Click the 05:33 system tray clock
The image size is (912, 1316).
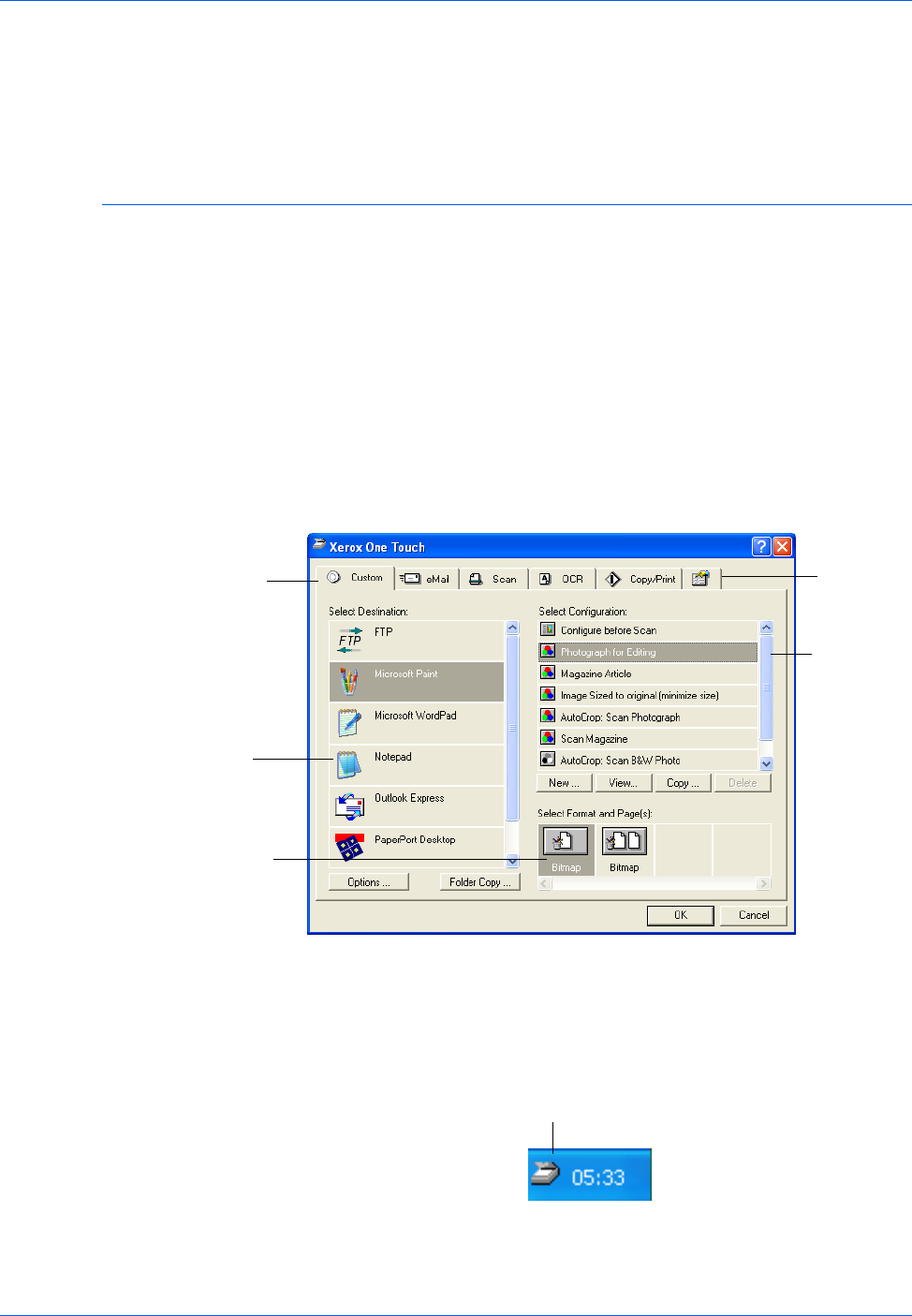pos(598,1176)
